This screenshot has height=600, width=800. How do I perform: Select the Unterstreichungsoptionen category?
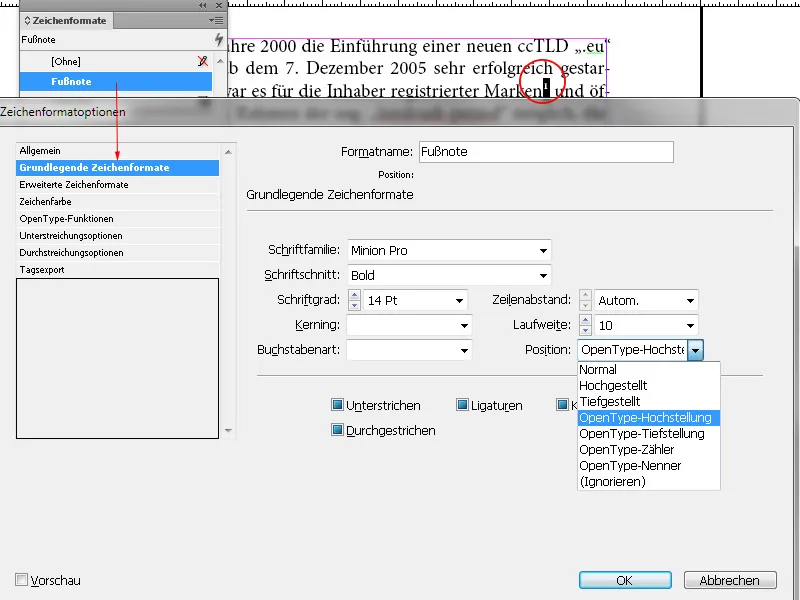tap(117, 236)
